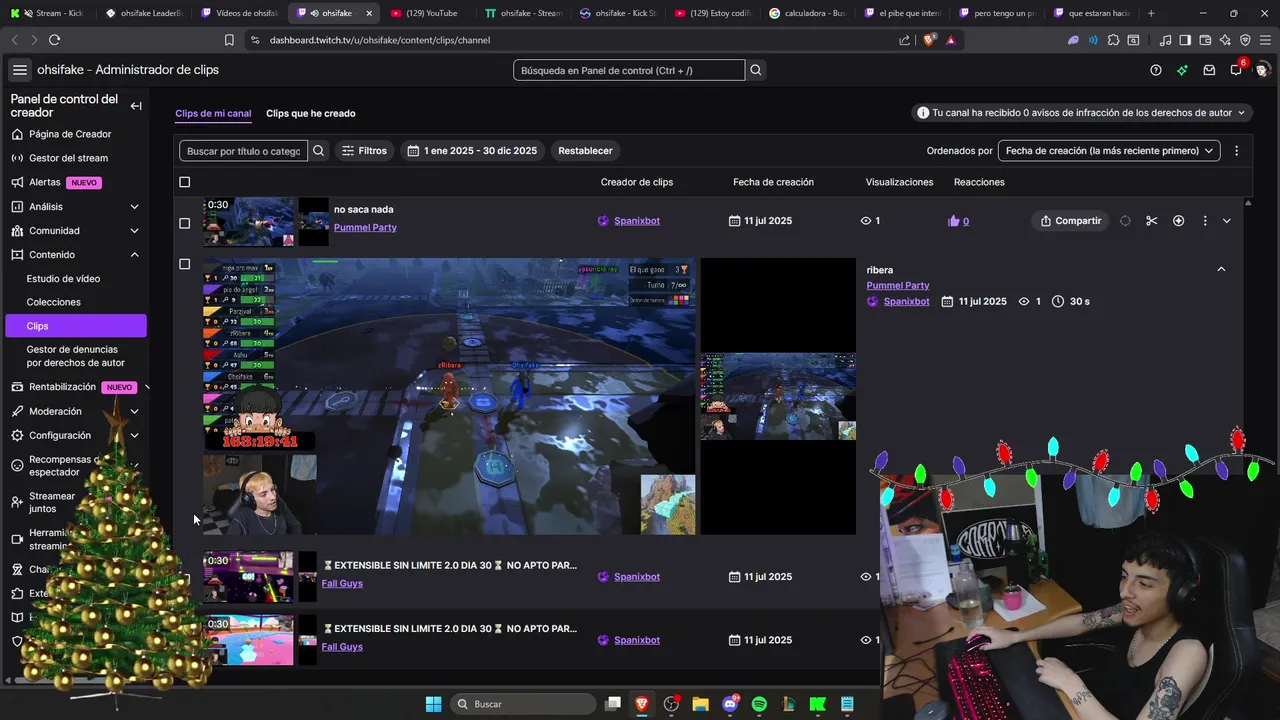Open Alertas in the sidebar

coord(45,183)
